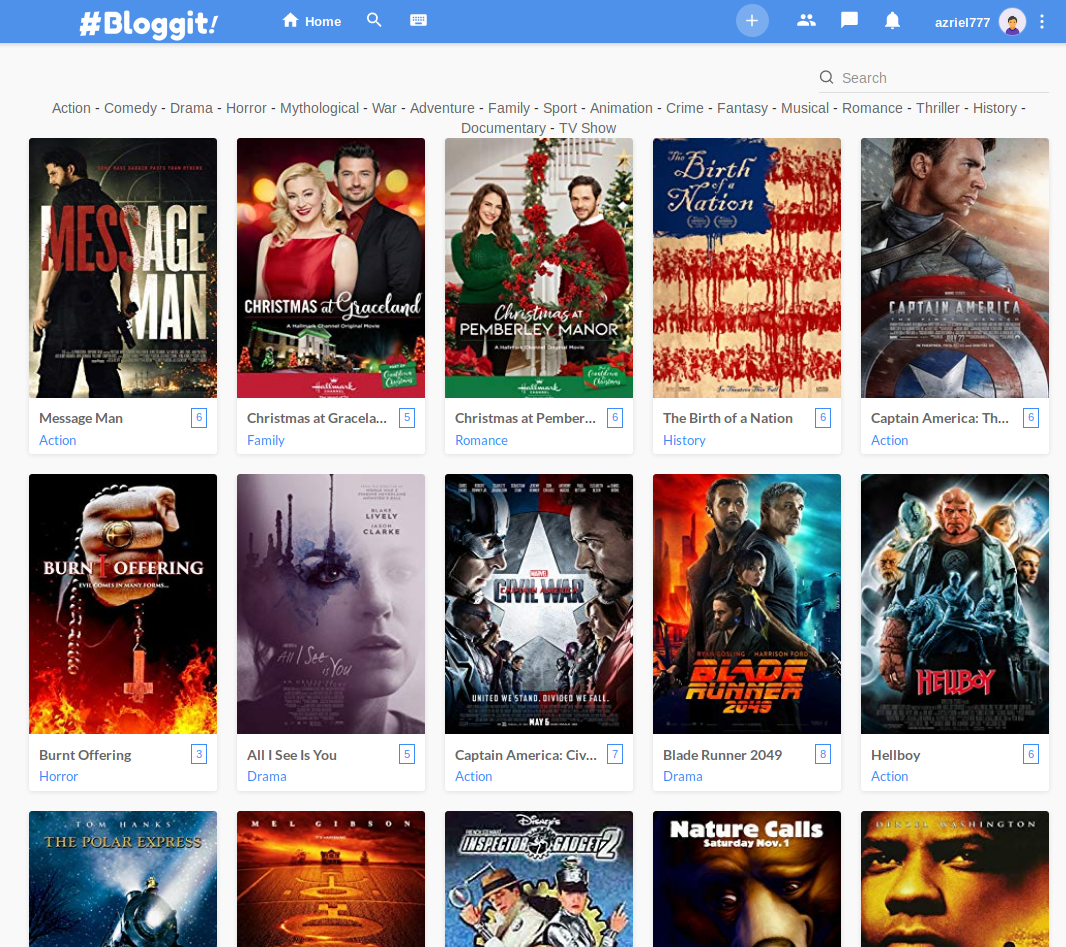
Task: Click the Burnt Offering rating badge 3
Action: [199, 754]
